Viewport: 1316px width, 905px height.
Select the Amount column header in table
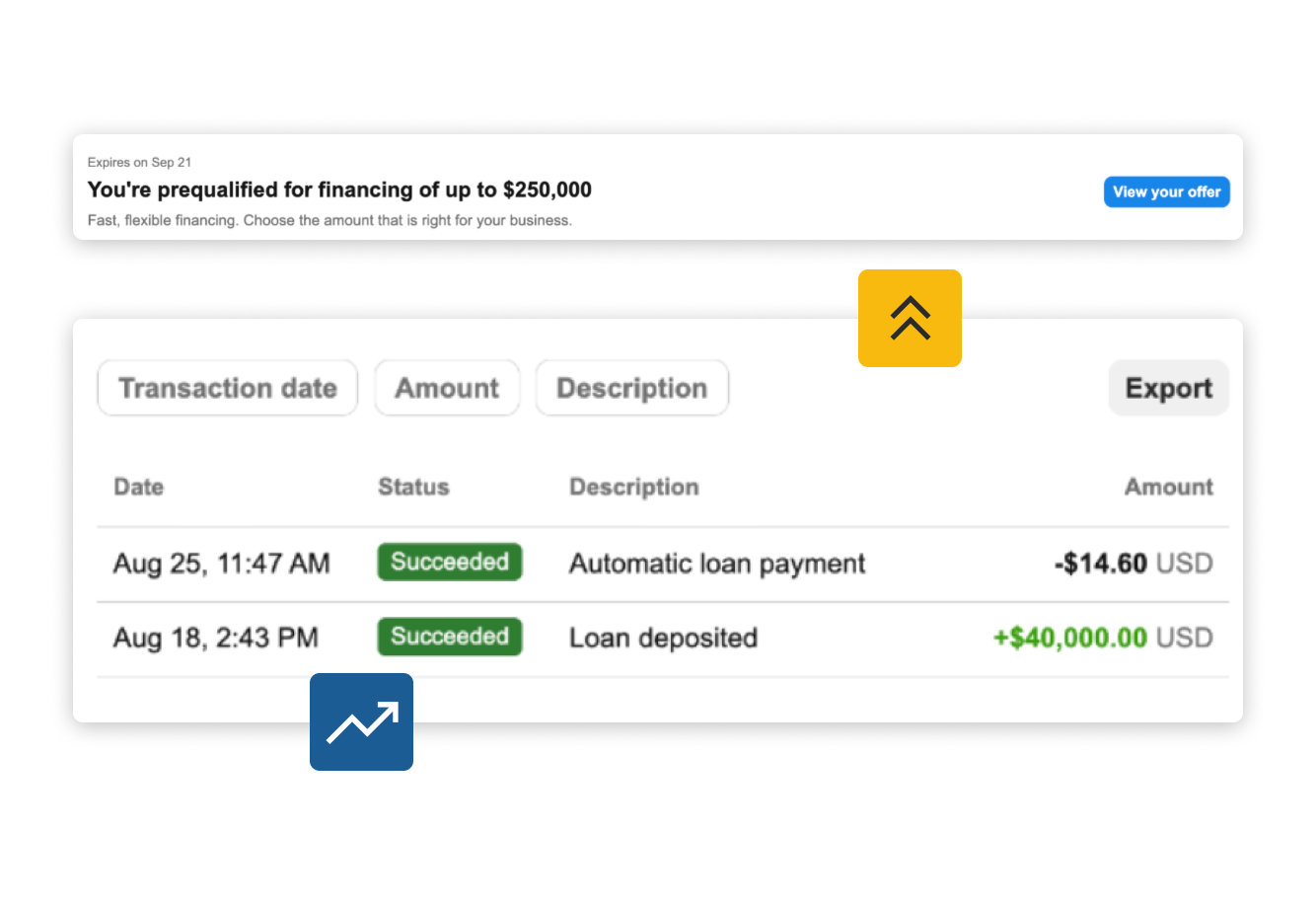(1169, 487)
